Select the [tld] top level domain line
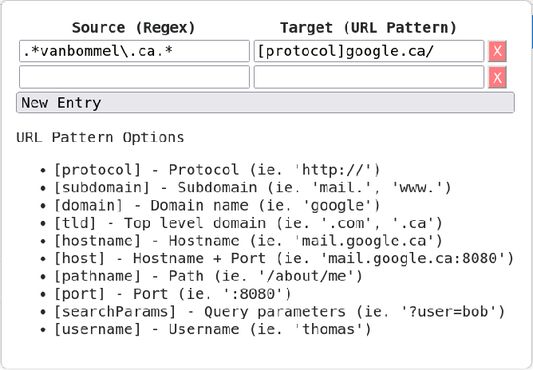The image size is (533, 370). click(248, 223)
